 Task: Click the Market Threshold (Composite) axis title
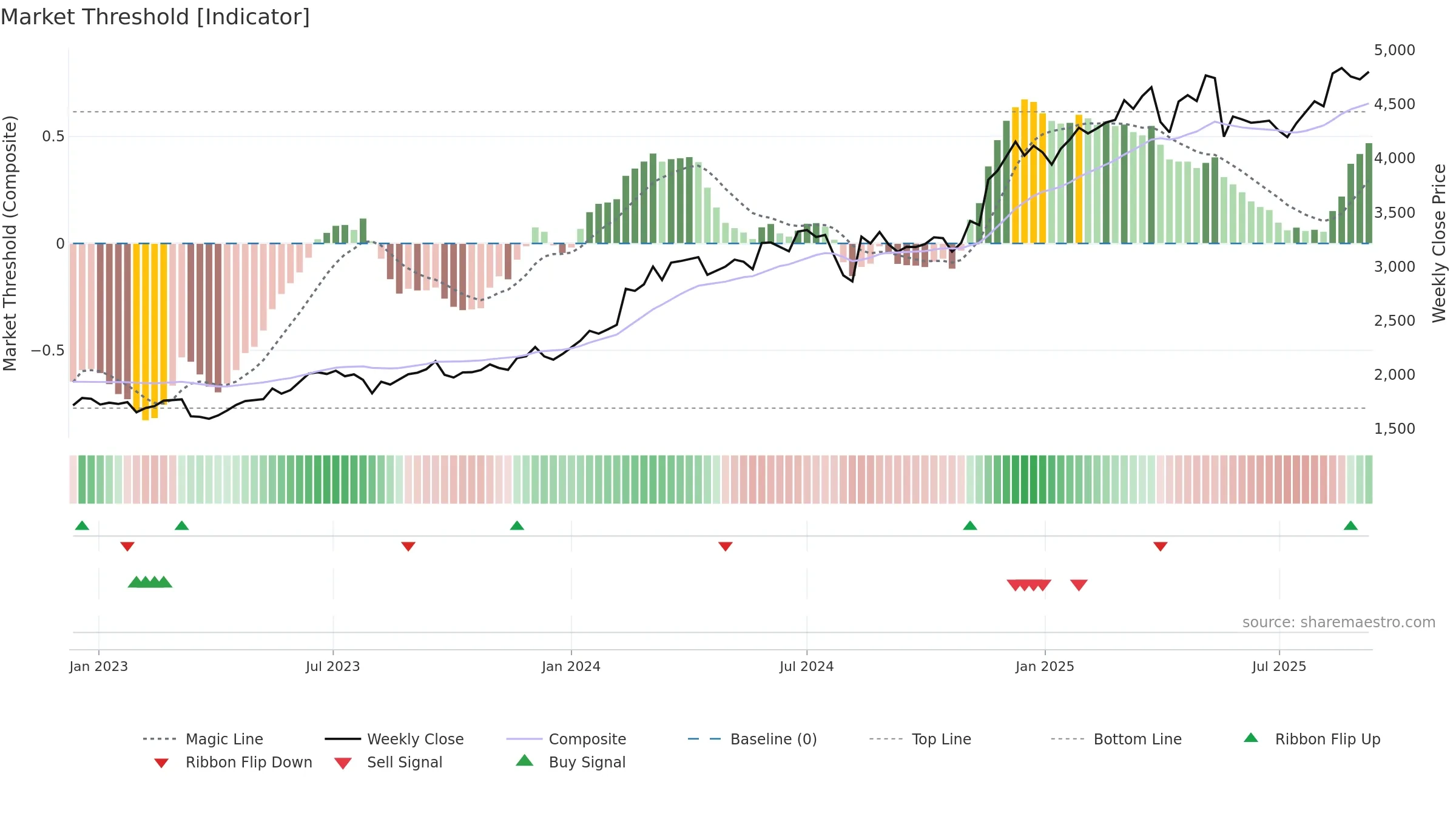10,243
